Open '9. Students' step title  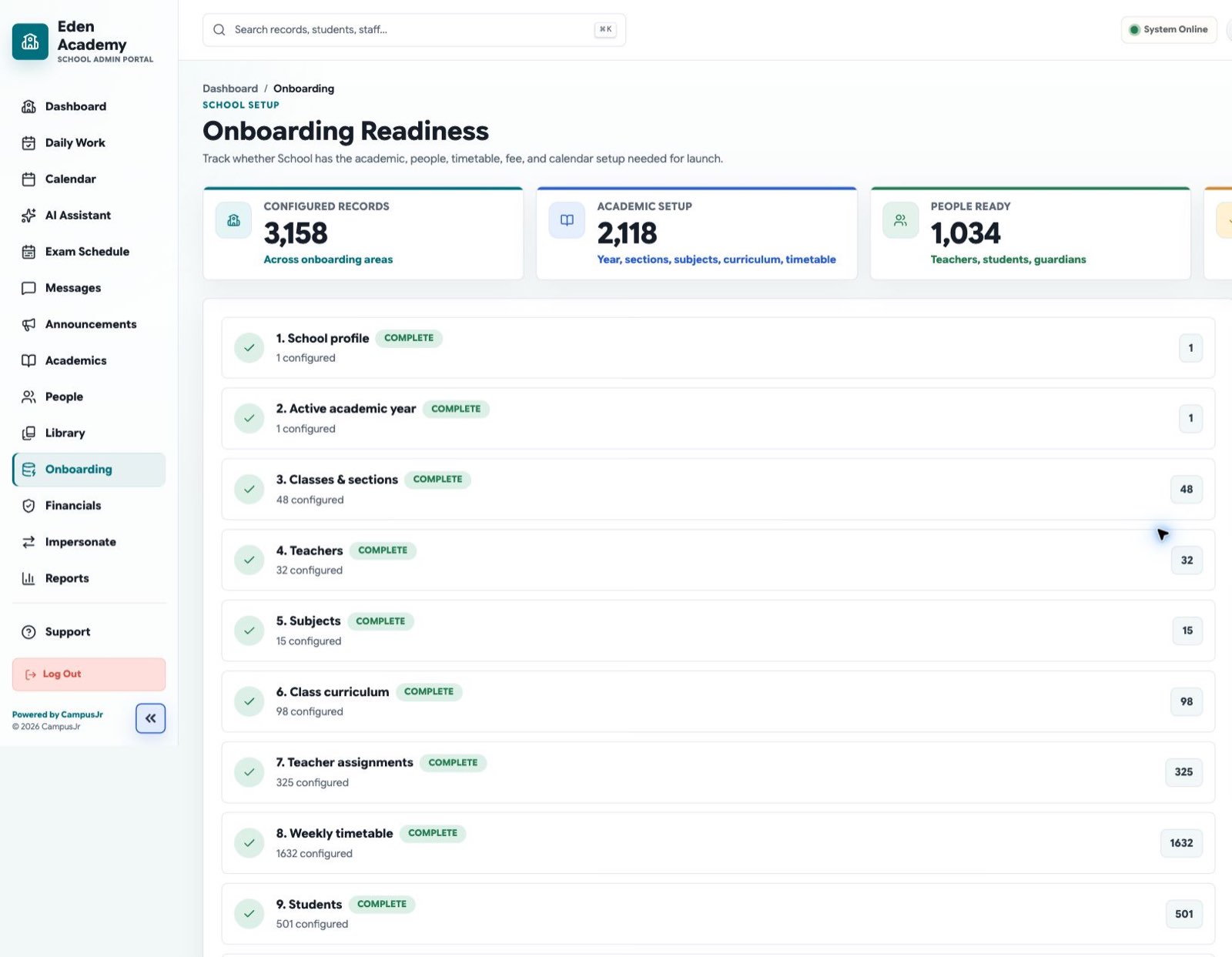tap(309, 905)
